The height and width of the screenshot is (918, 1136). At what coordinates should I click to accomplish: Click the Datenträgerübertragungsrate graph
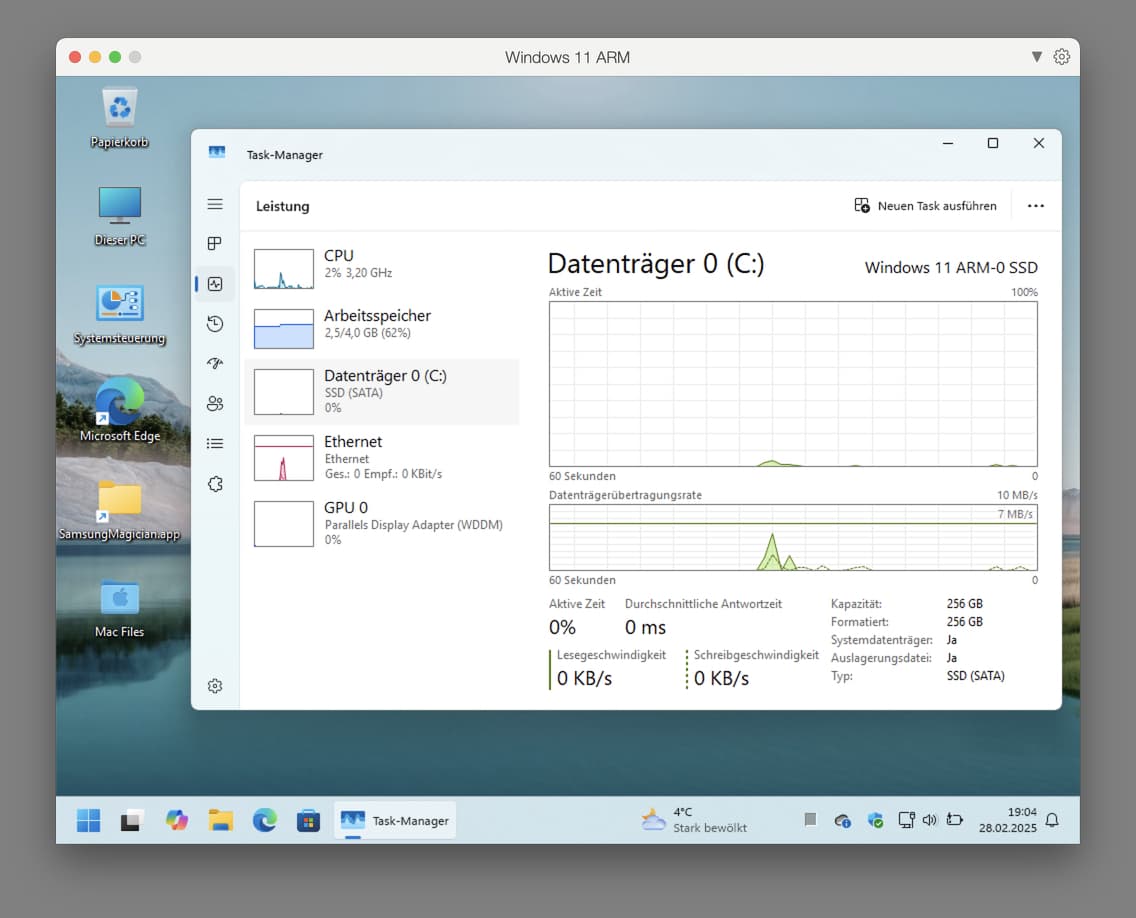[x=793, y=538]
